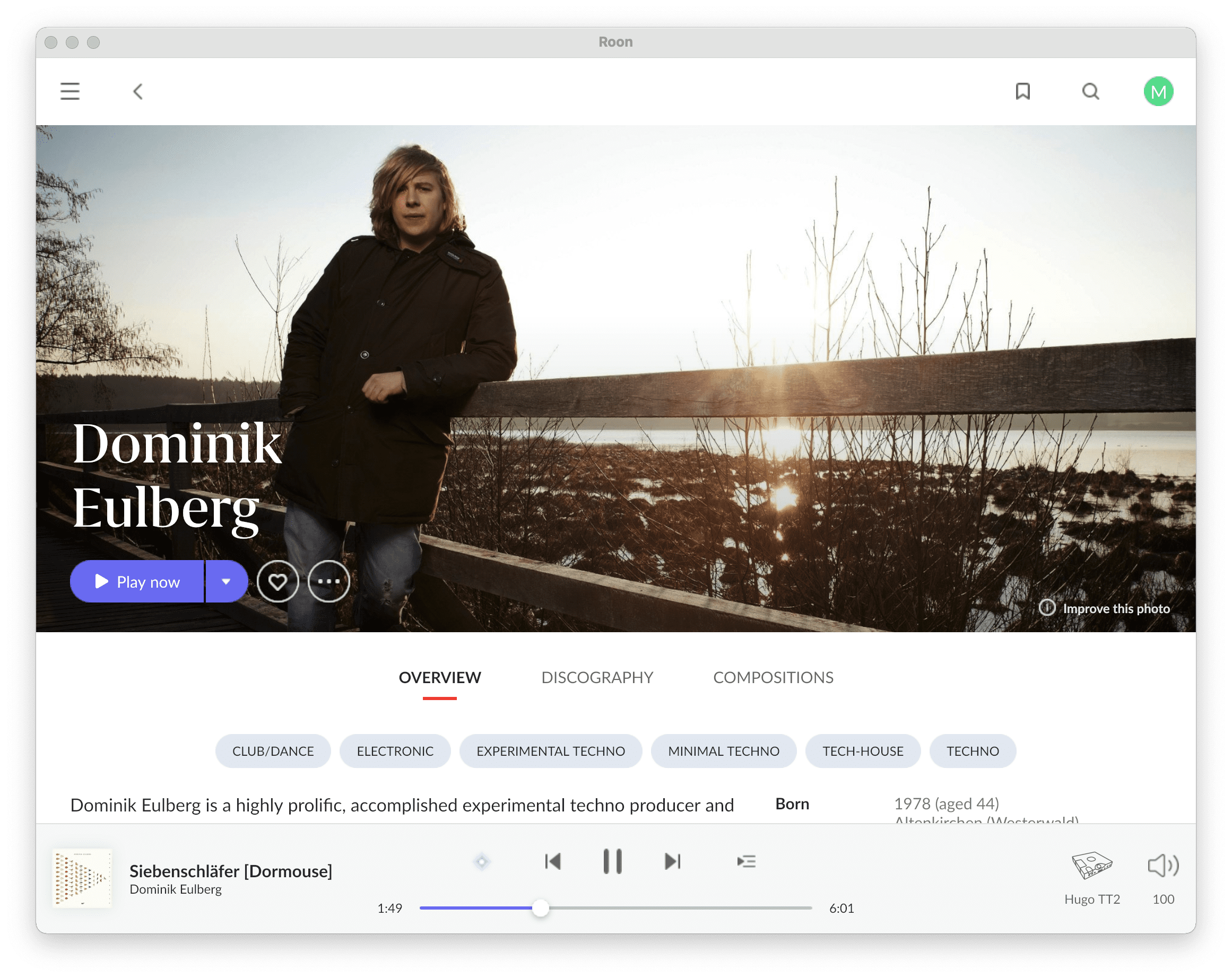The width and height of the screenshot is (1232, 978).
Task: Click the Improve this photo link
Action: coord(1115,608)
